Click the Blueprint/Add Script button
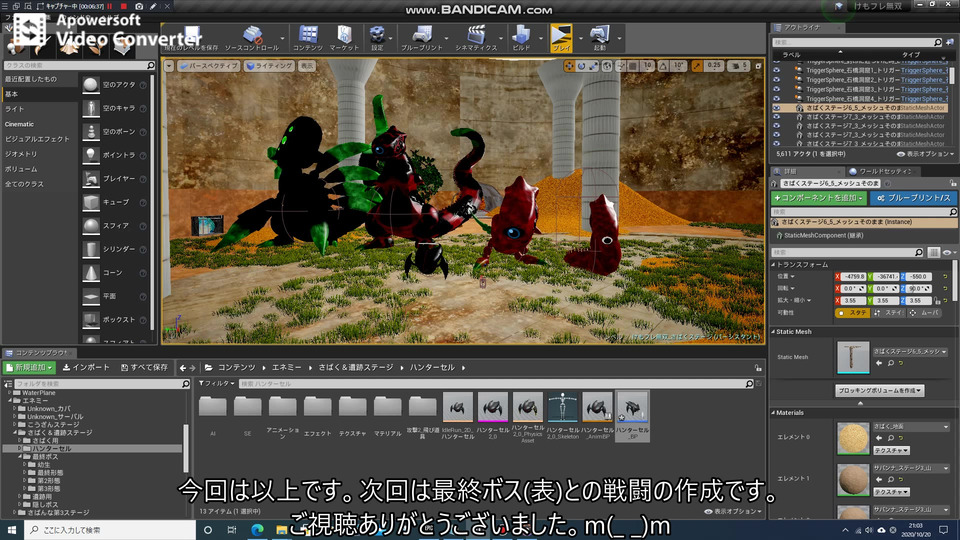The image size is (960, 540). click(x=913, y=198)
